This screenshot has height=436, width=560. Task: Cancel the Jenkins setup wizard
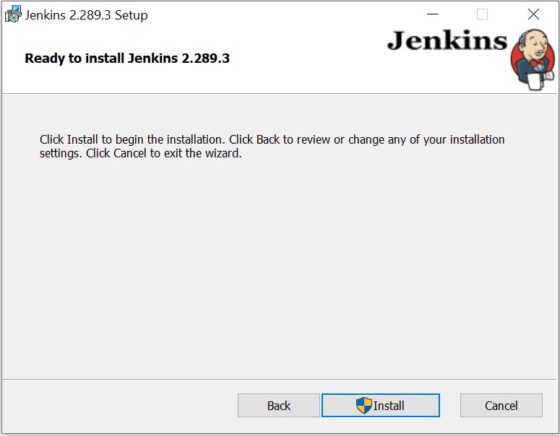click(501, 405)
